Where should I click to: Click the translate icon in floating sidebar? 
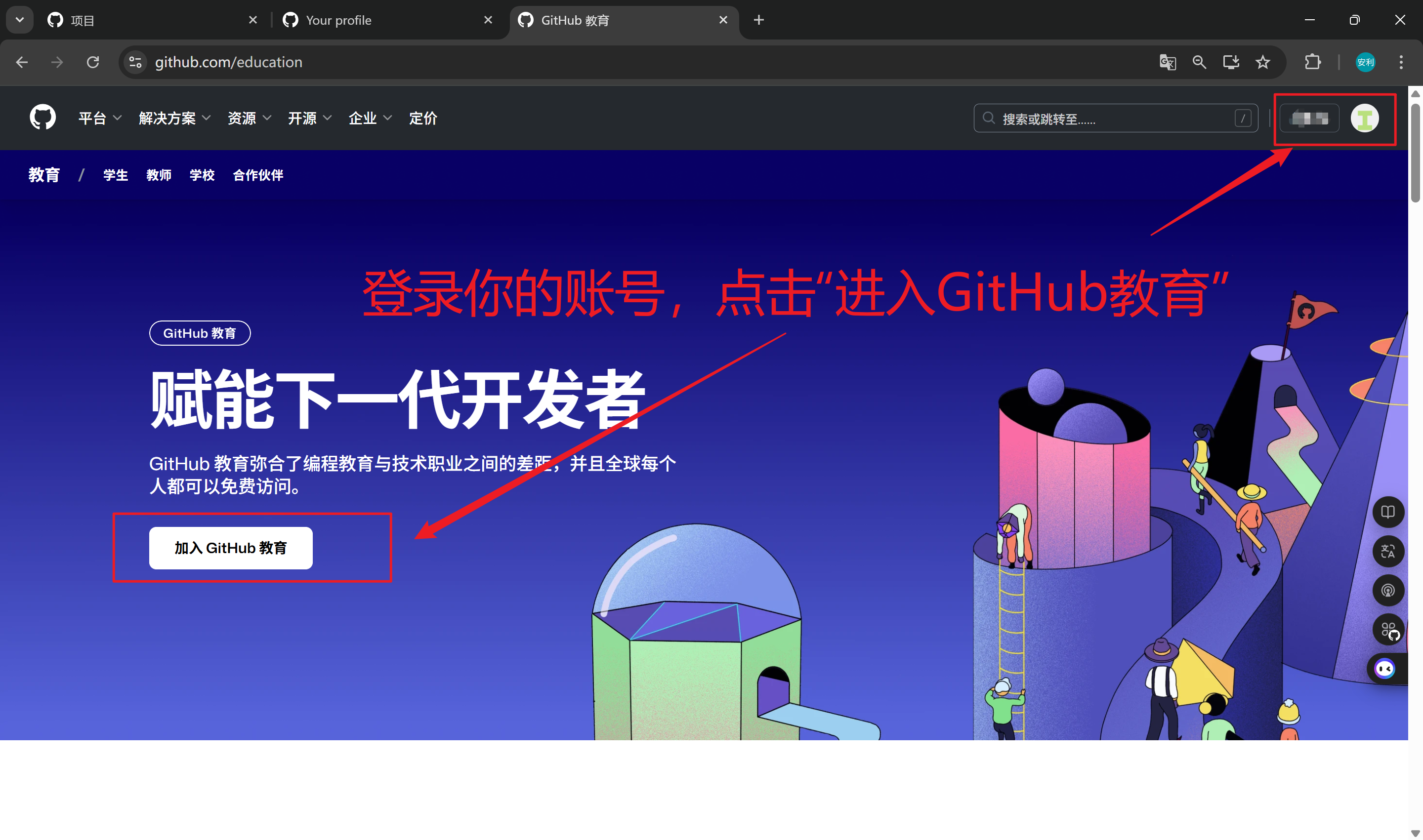1387,551
